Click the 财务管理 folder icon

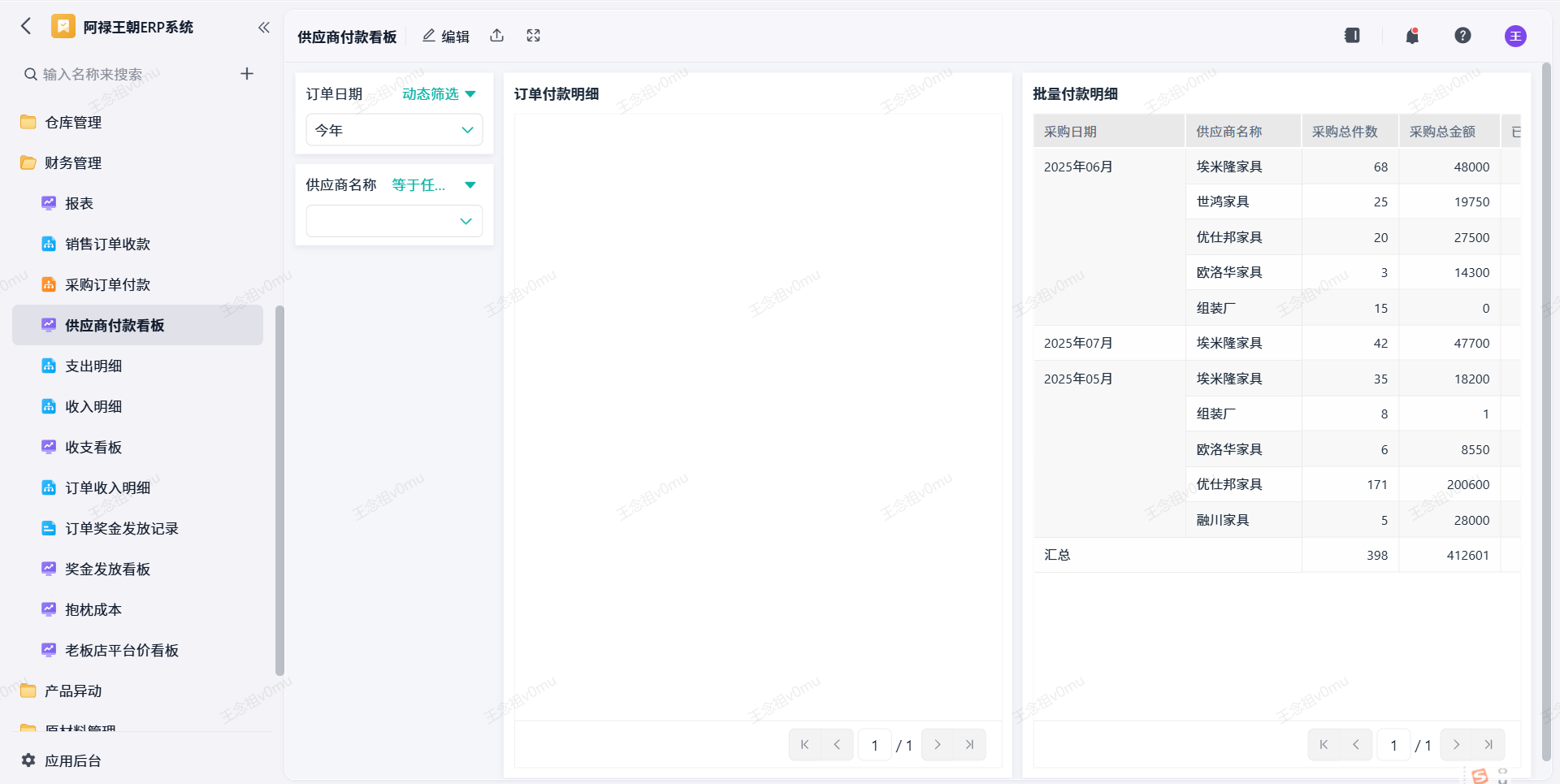pos(28,162)
